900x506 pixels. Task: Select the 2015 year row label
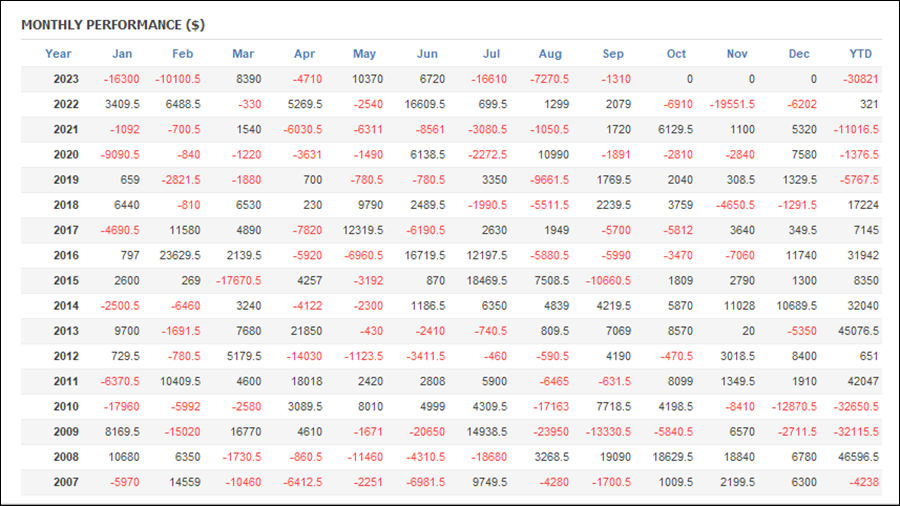[66, 281]
